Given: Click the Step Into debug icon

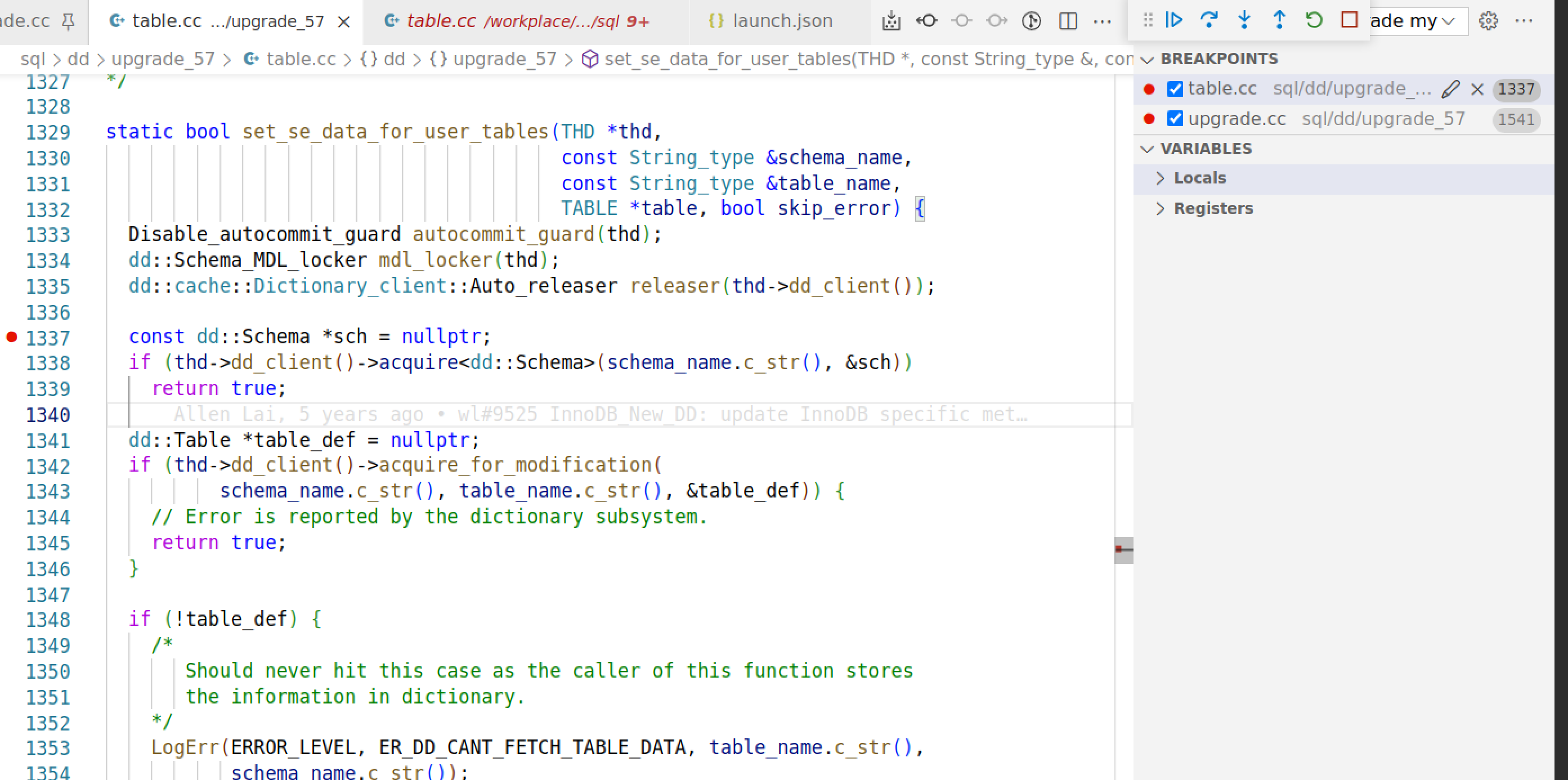Looking at the screenshot, I should (x=1244, y=20).
